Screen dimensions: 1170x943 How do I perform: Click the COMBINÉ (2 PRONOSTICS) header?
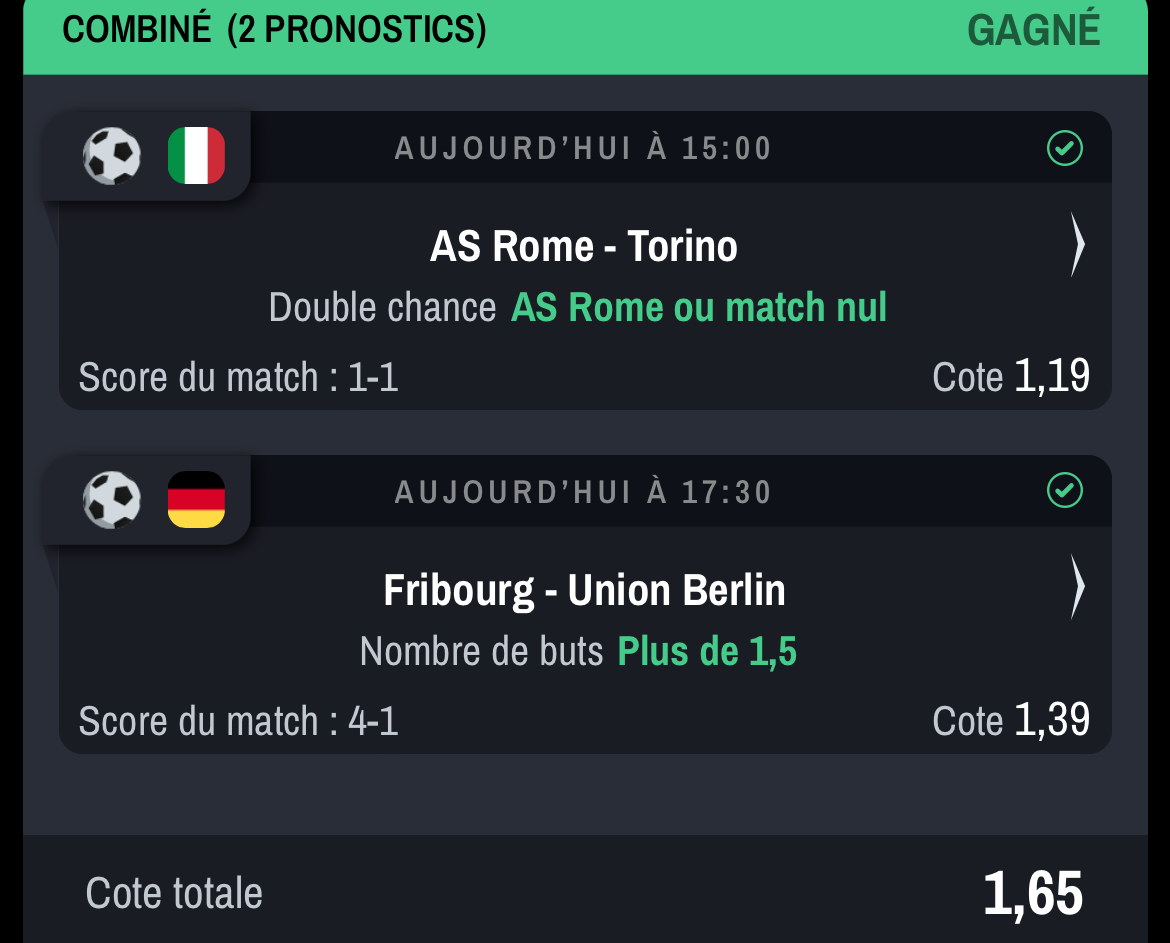pyautogui.click(x=274, y=30)
